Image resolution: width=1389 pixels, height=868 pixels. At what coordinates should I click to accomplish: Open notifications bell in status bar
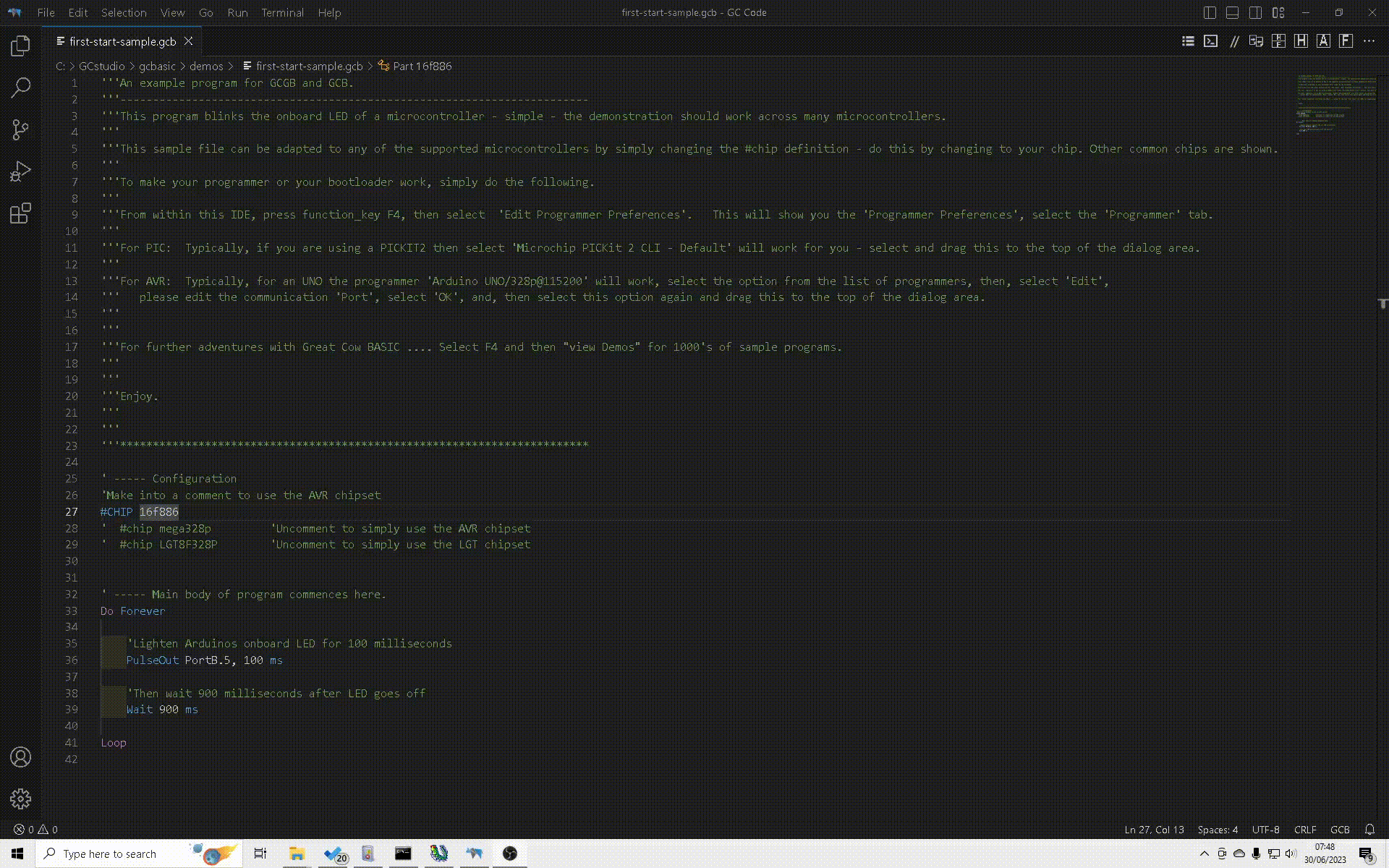1369,830
